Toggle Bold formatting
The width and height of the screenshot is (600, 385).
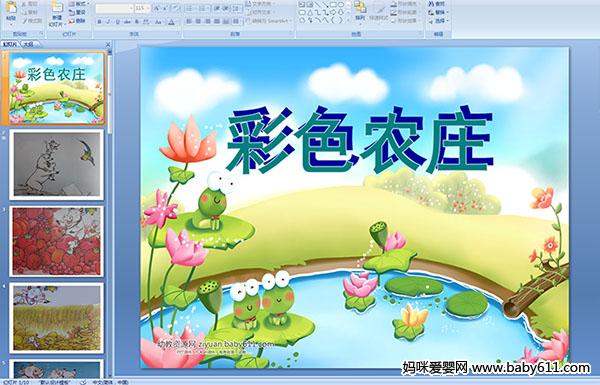tap(100, 22)
